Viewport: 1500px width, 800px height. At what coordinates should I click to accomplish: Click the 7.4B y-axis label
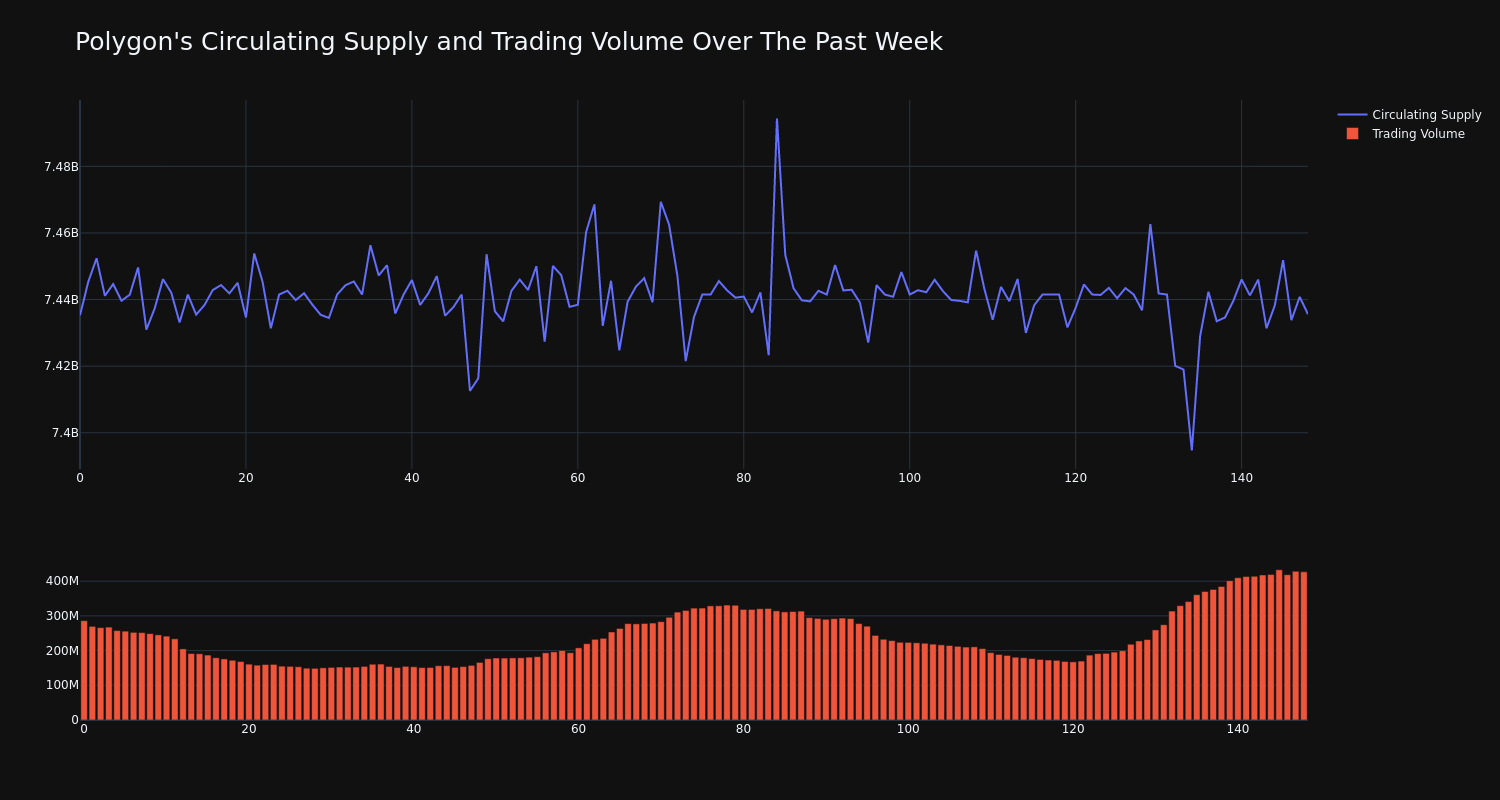(65, 433)
